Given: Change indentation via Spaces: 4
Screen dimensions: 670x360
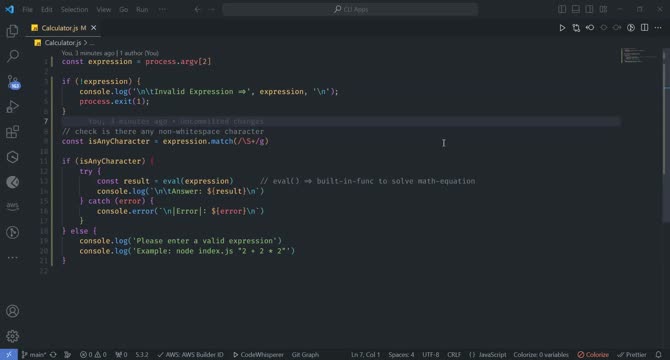Looking at the screenshot, I should pos(401,354).
